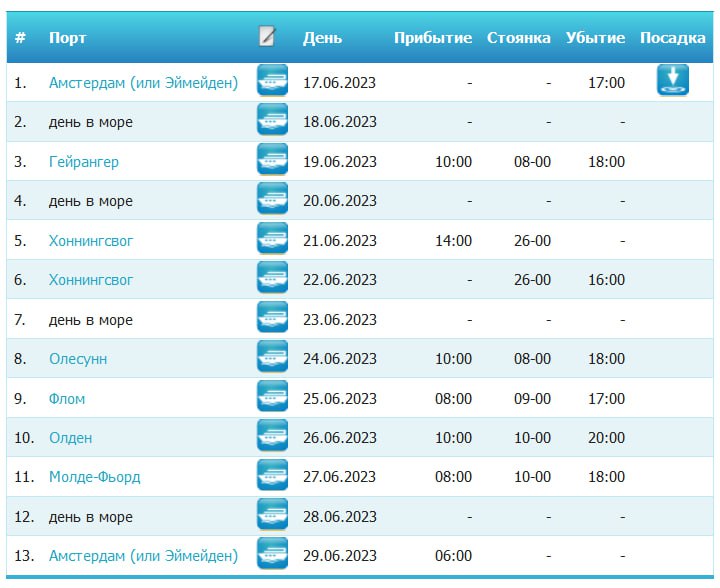Open the Амстердам link in row 13
The width and height of the screenshot is (720, 588).
tap(143, 555)
